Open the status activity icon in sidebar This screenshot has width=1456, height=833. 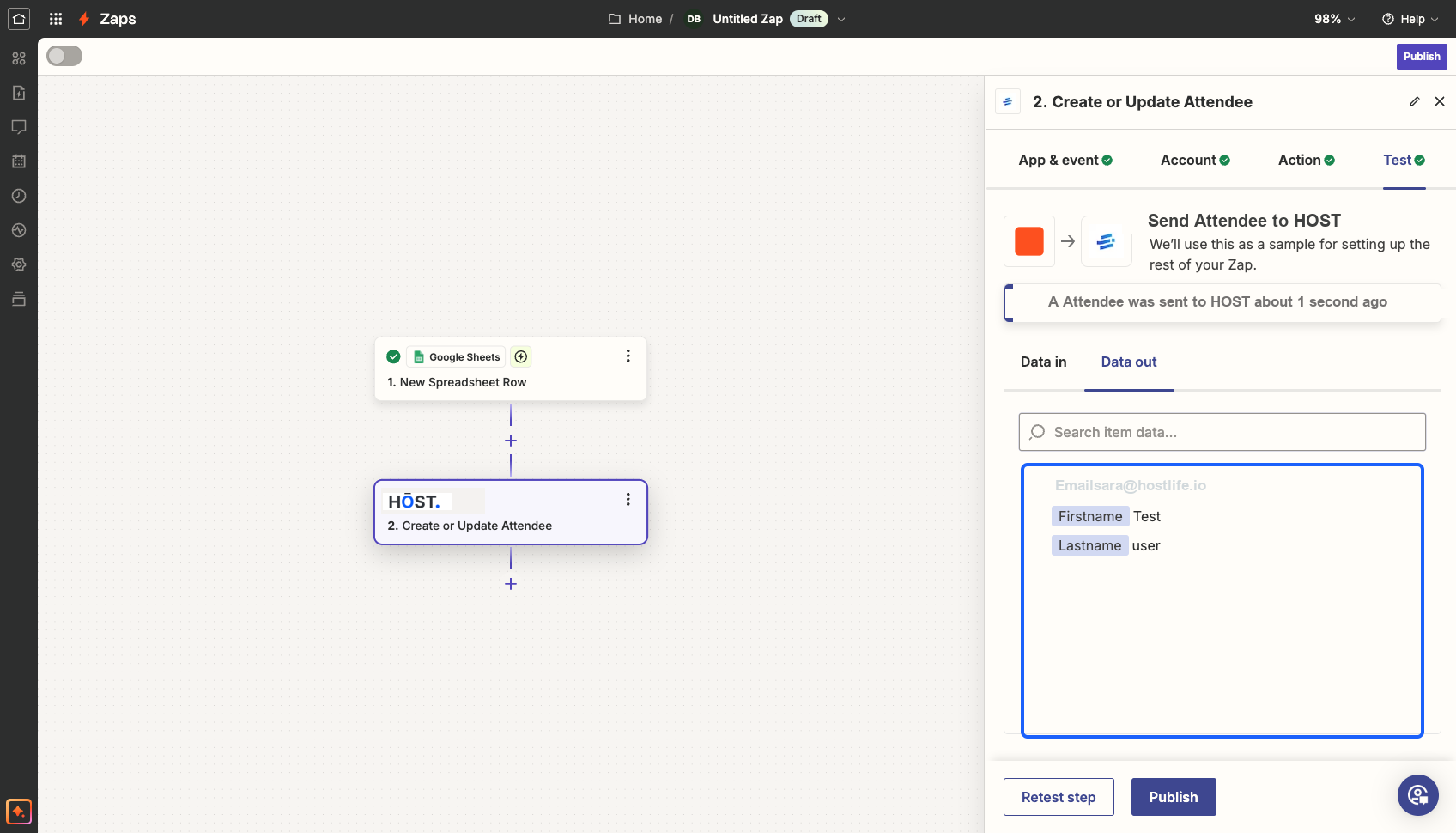19,230
